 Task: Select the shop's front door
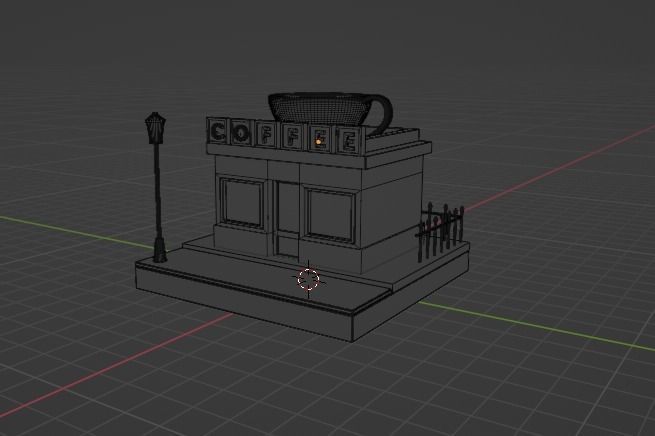click(288, 219)
